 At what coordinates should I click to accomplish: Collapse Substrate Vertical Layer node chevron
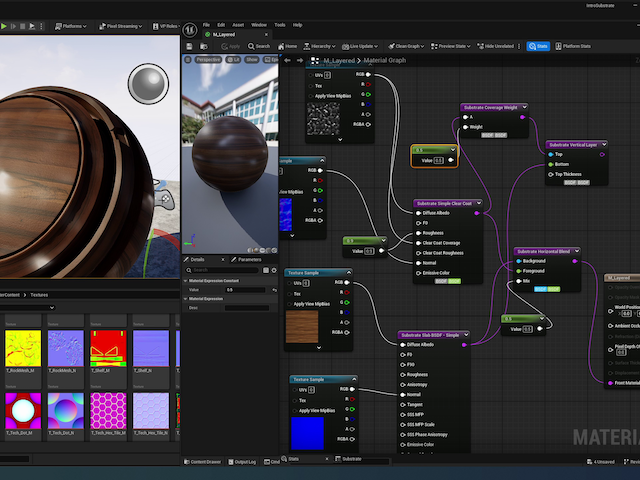(x=604, y=144)
